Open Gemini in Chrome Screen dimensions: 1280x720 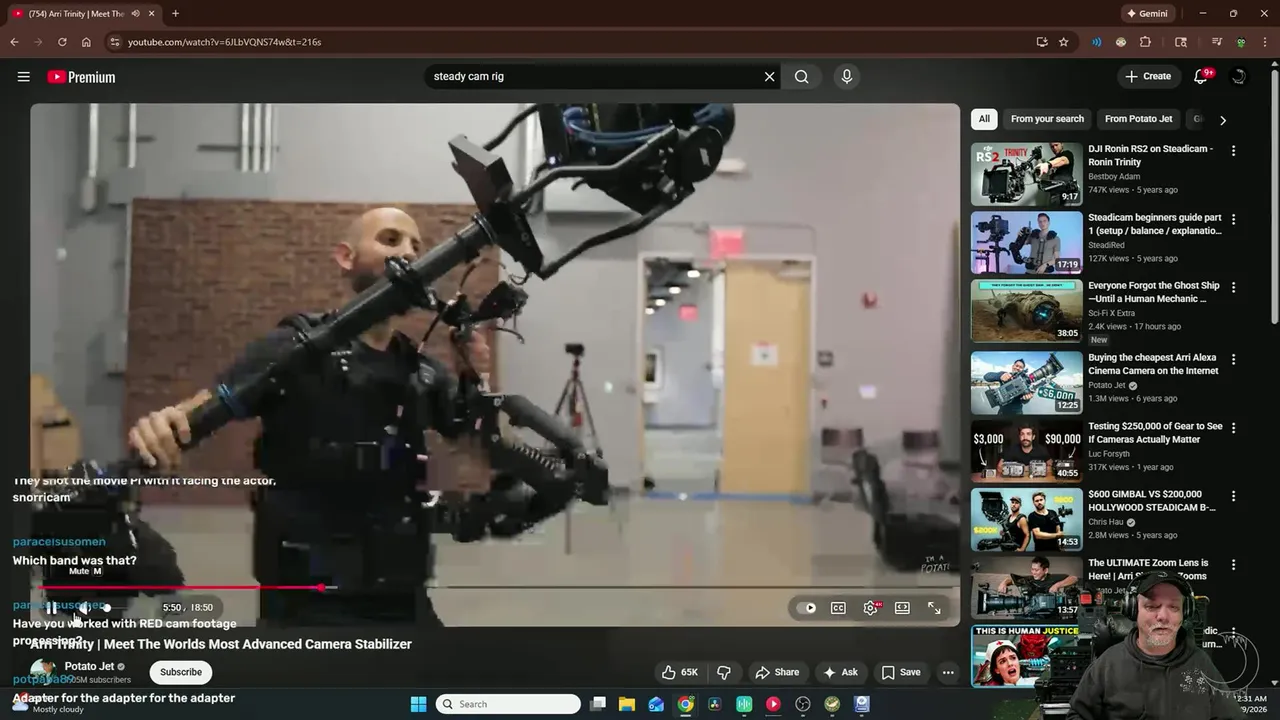tap(1147, 14)
